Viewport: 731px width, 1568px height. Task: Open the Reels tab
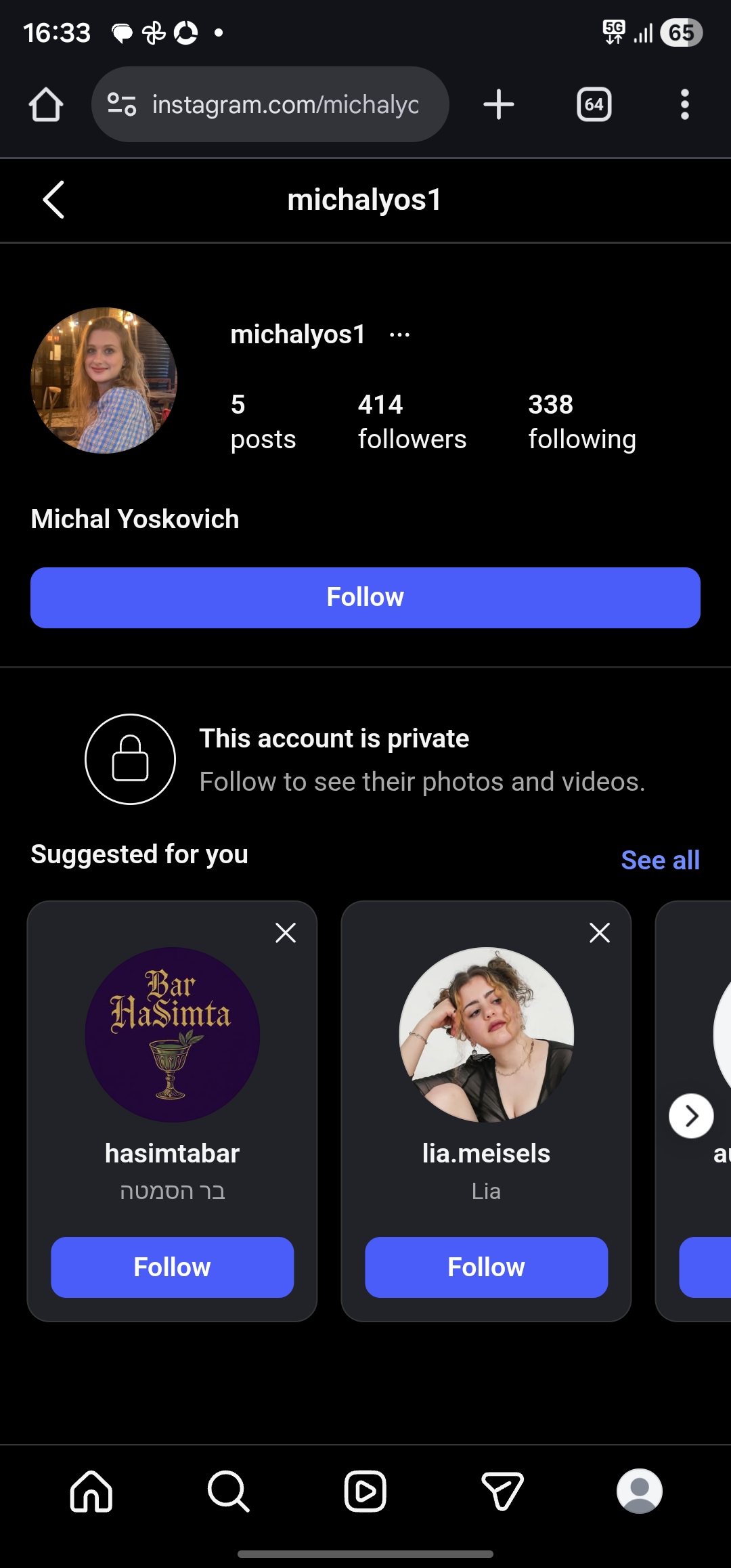coord(365,1491)
